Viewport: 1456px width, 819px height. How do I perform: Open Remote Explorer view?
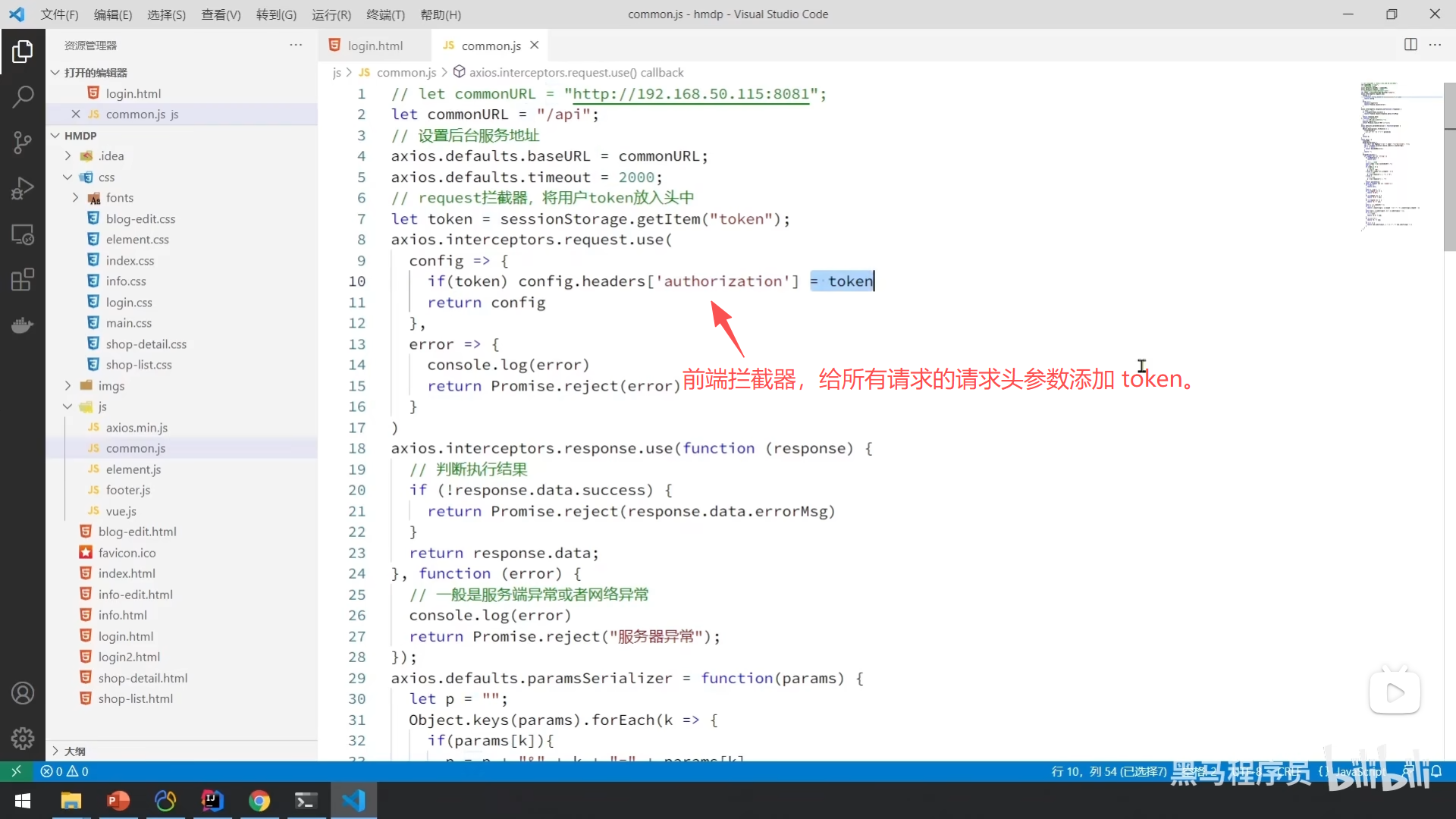click(x=23, y=234)
